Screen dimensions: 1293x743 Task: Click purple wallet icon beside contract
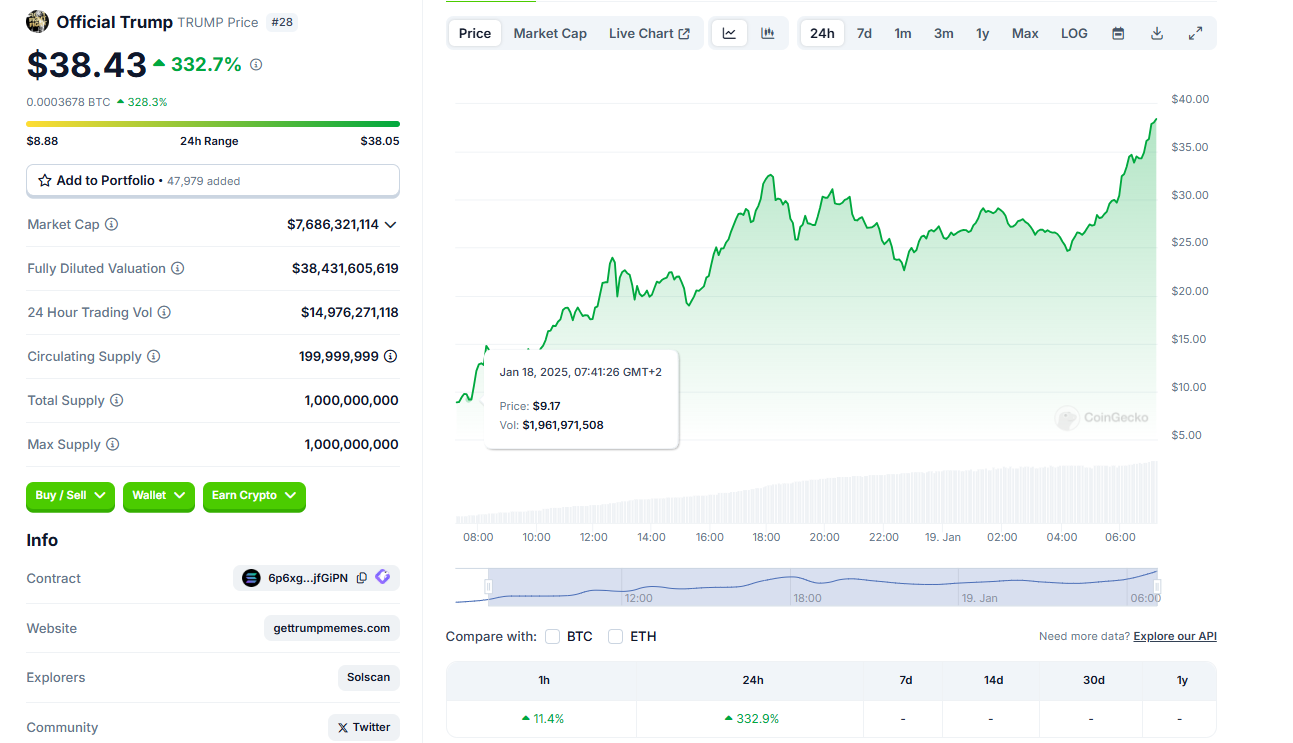click(x=383, y=578)
